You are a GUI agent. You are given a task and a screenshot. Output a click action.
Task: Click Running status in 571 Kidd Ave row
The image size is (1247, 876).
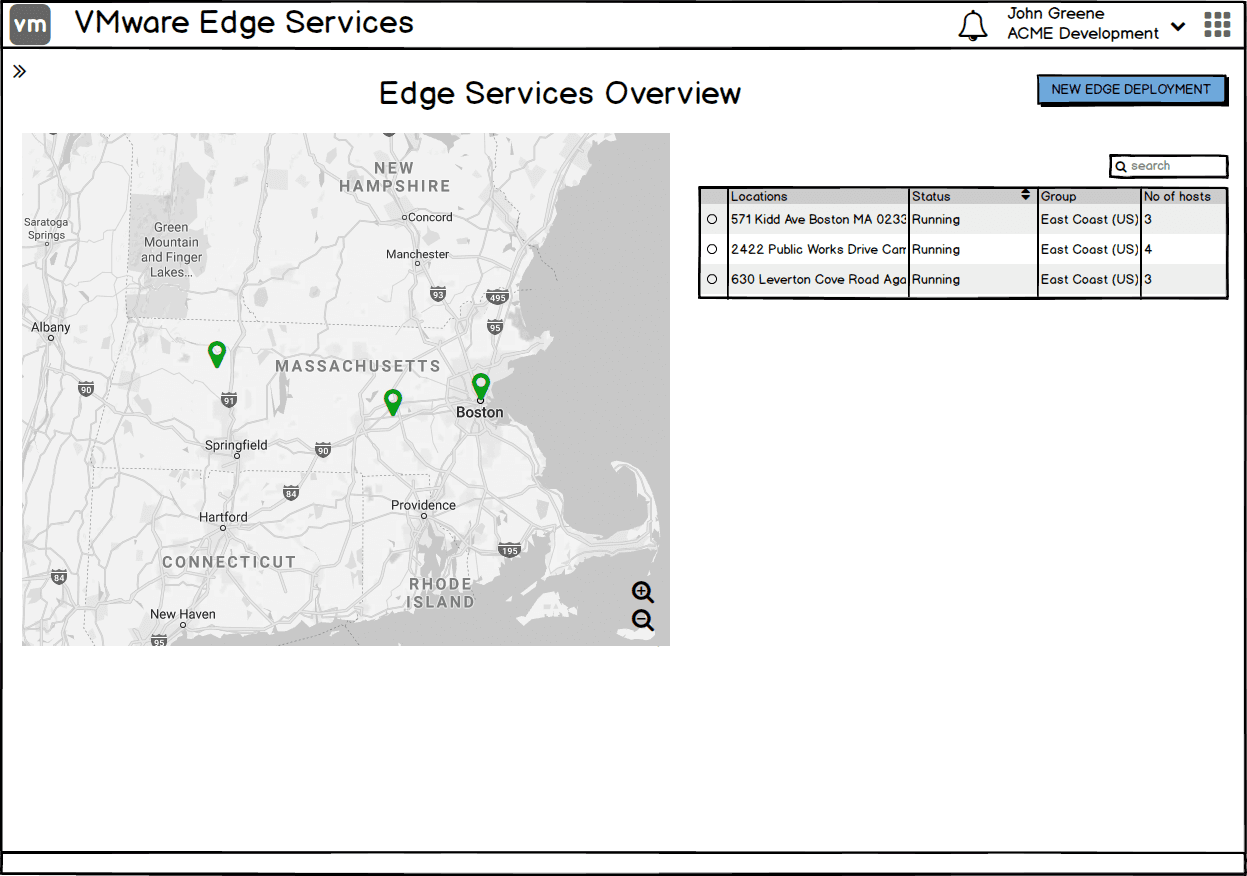tap(936, 219)
